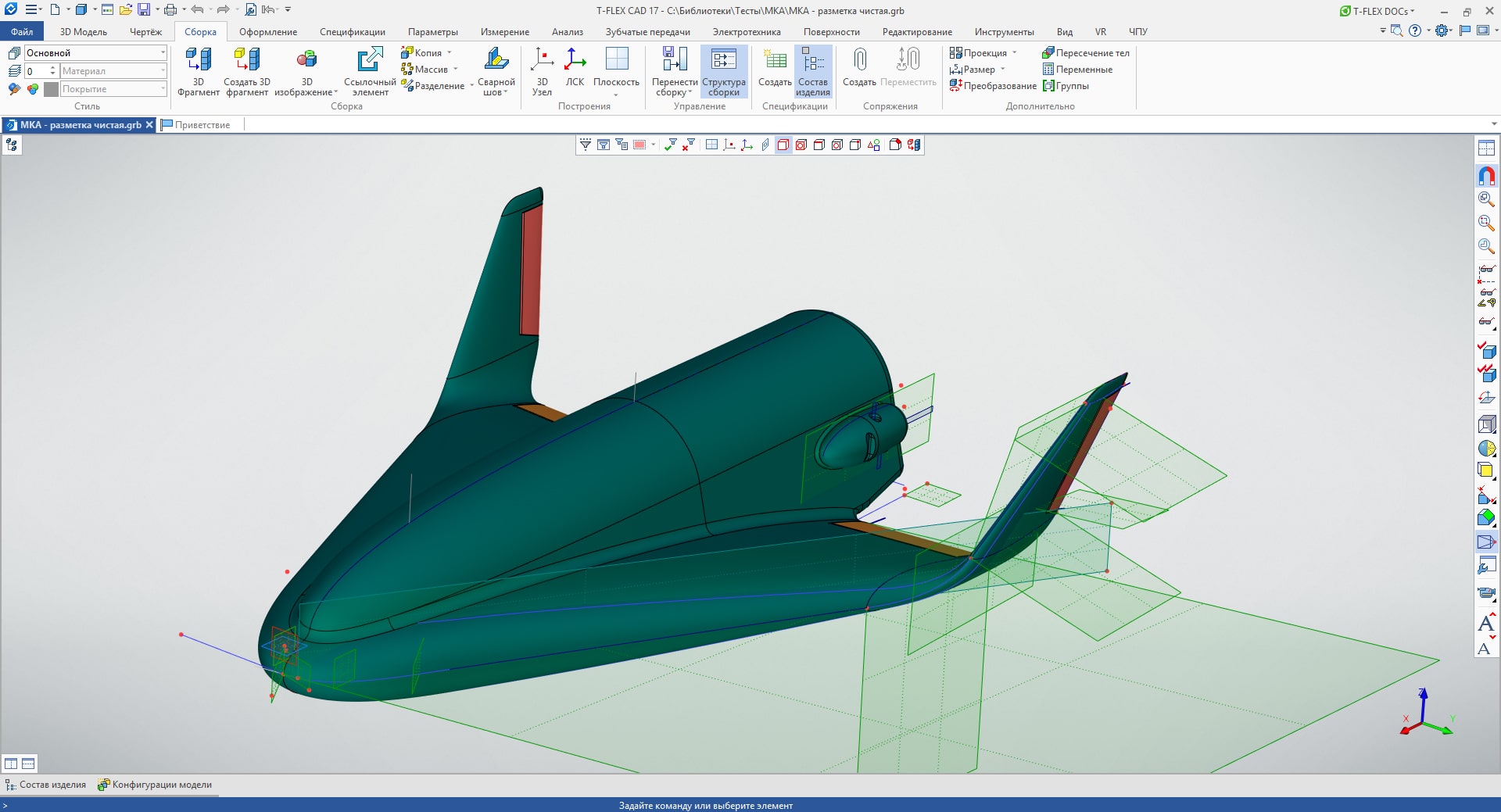Open the Переменные editor

point(1077,70)
